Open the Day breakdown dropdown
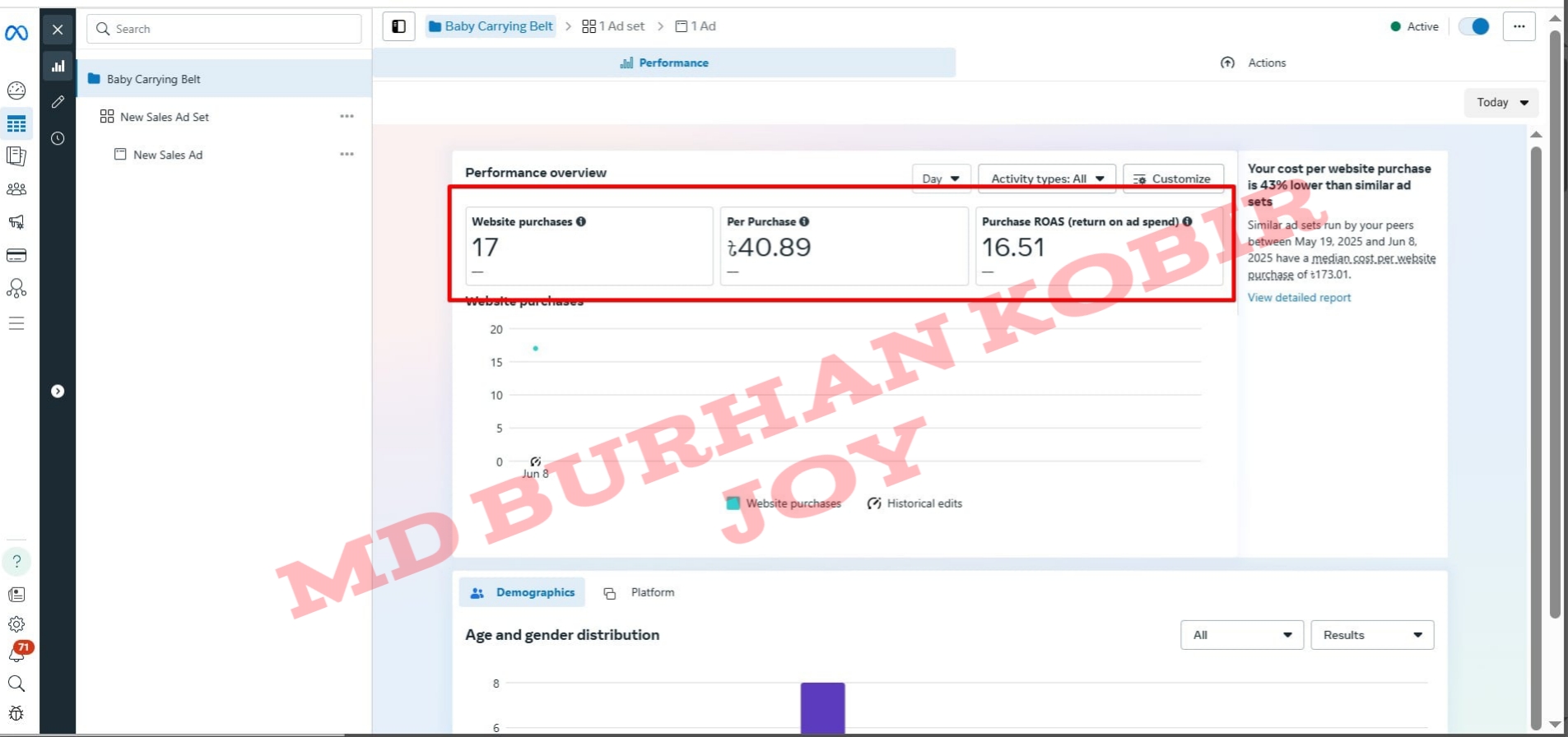 pos(941,178)
